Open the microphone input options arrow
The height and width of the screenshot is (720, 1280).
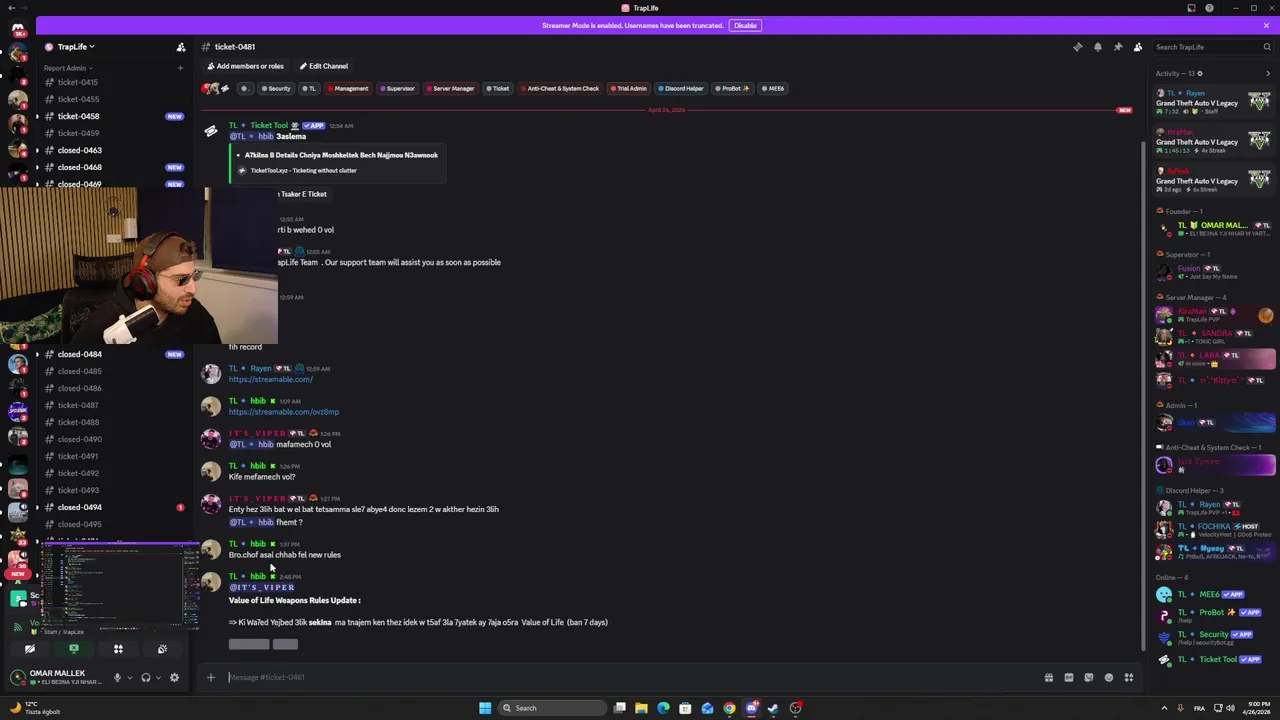point(129,678)
